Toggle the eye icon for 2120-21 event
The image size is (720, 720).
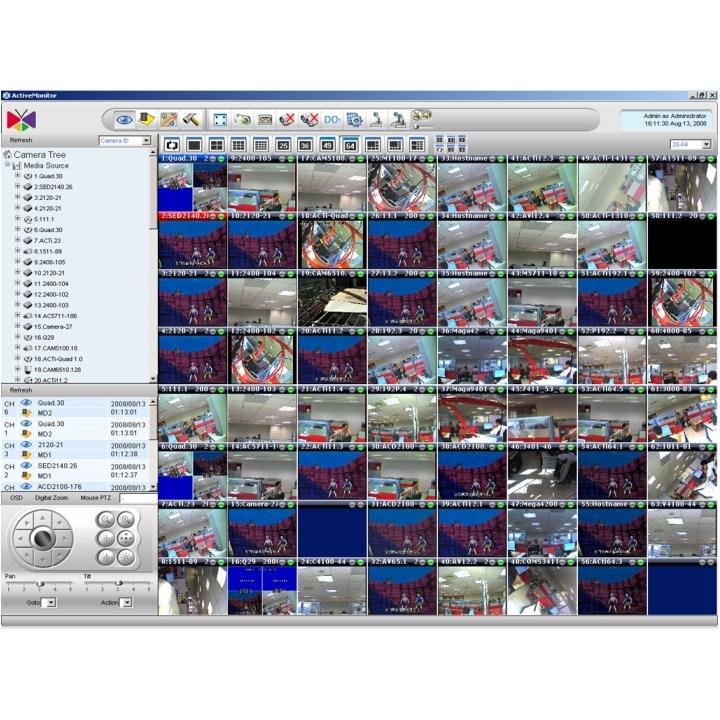click(x=26, y=445)
